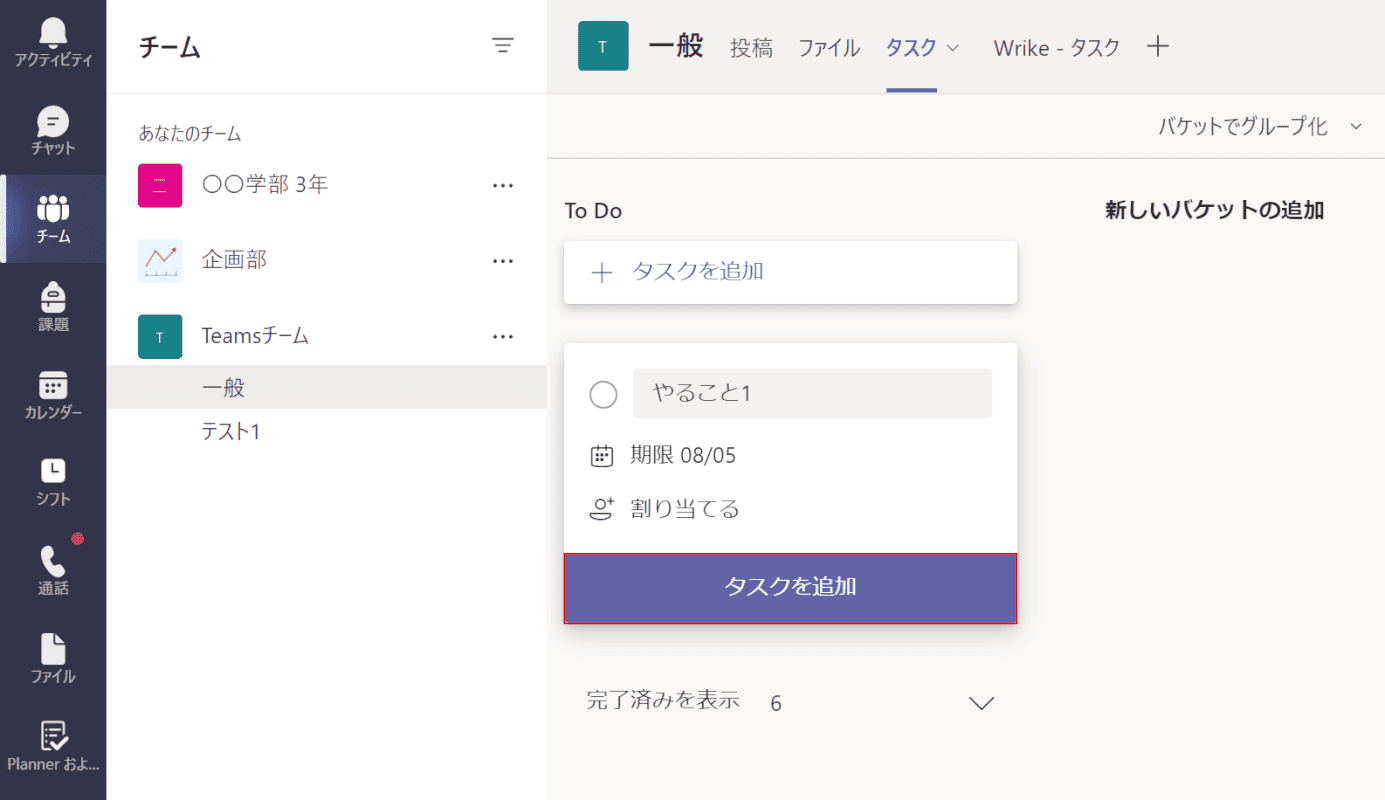Open the Calendar icon in sidebar

pyautogui.click(x=53, y=385)
